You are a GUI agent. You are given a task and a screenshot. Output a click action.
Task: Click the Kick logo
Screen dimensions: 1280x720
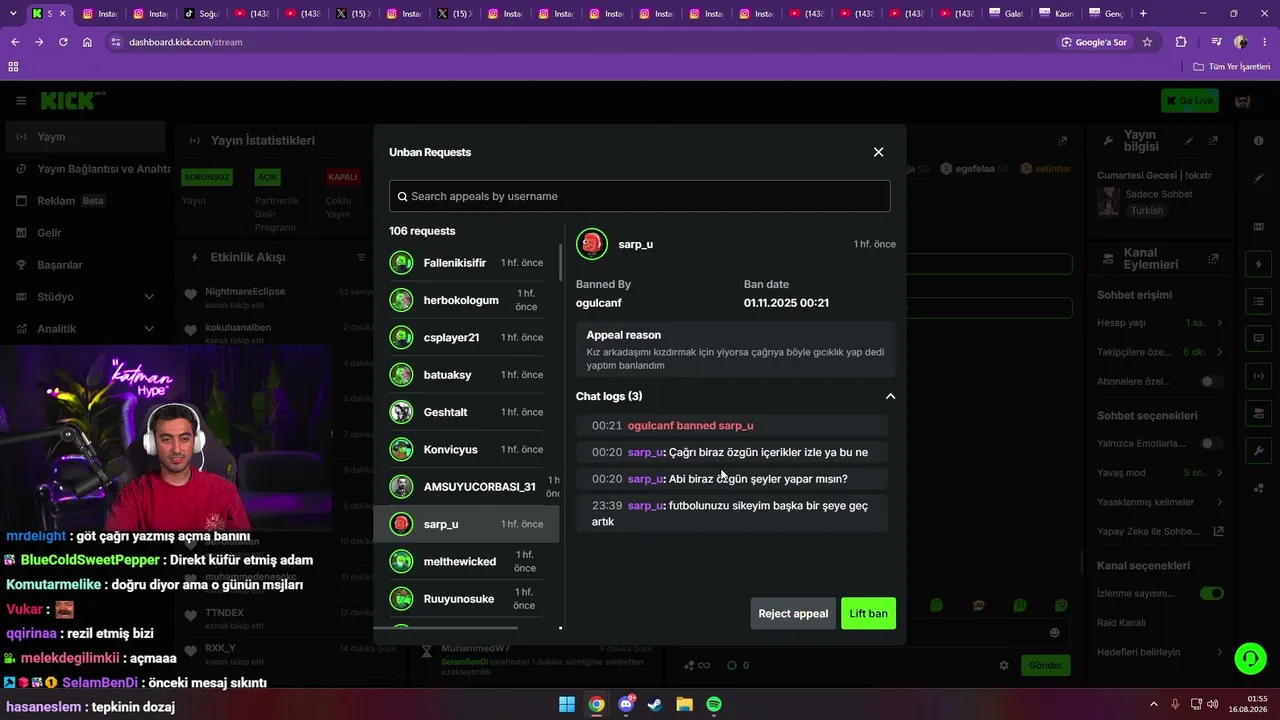click(70, 100)
